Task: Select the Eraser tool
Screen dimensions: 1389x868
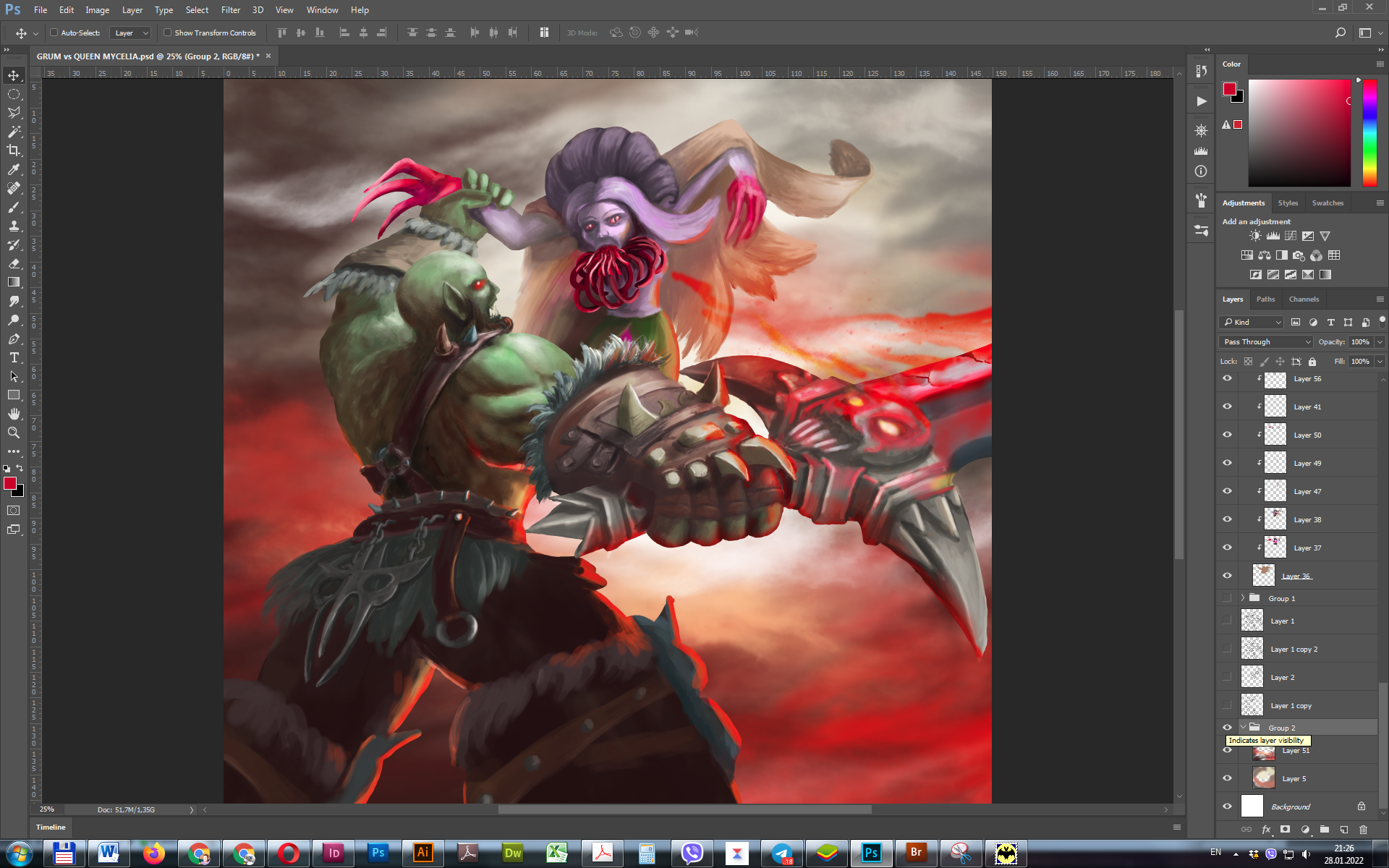Action: pos(14,263)
